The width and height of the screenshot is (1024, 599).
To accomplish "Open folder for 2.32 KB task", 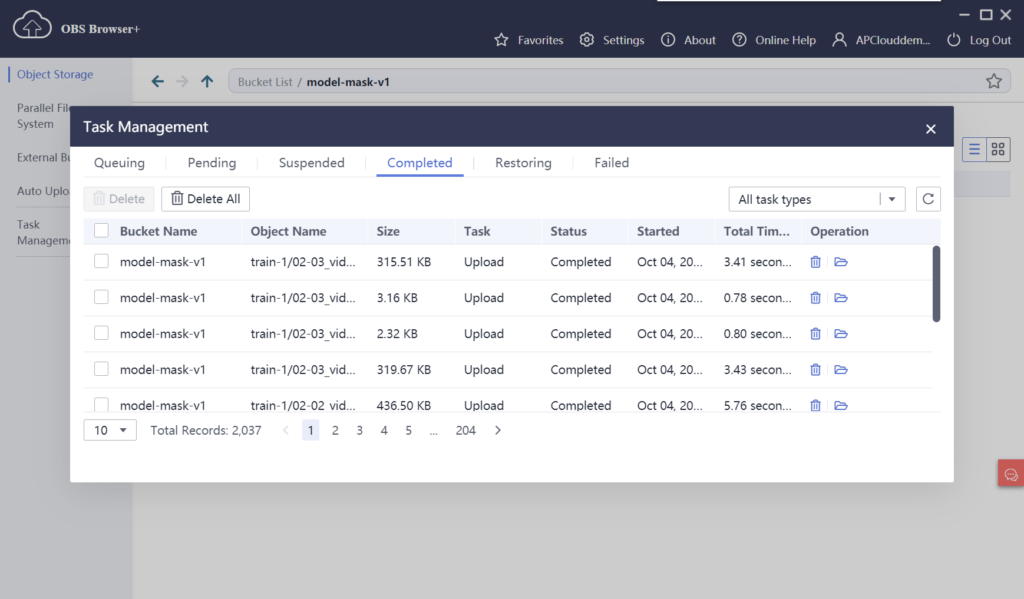I will 840,334.
